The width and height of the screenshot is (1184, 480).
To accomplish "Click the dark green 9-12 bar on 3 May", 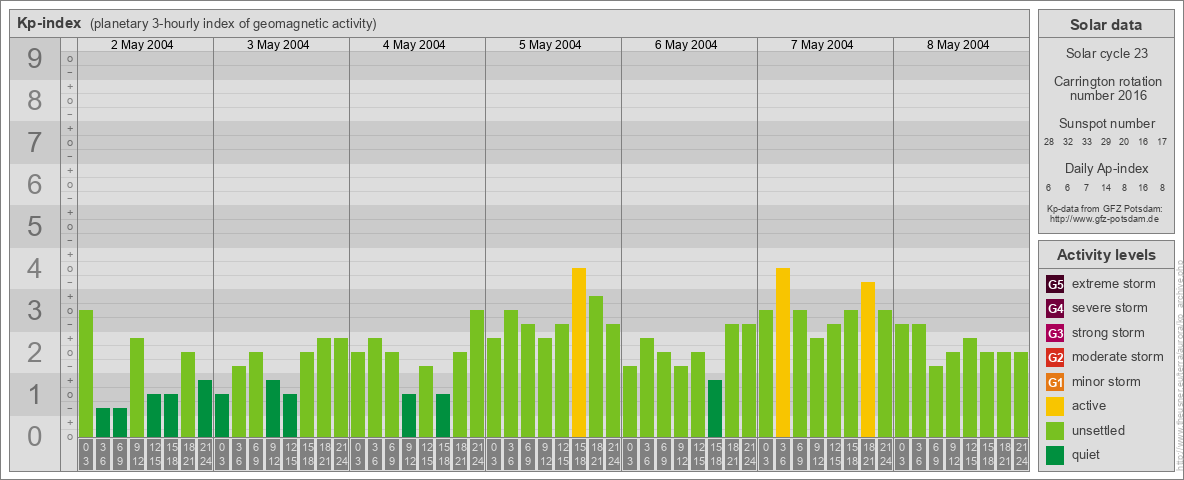I will [273, 408].
